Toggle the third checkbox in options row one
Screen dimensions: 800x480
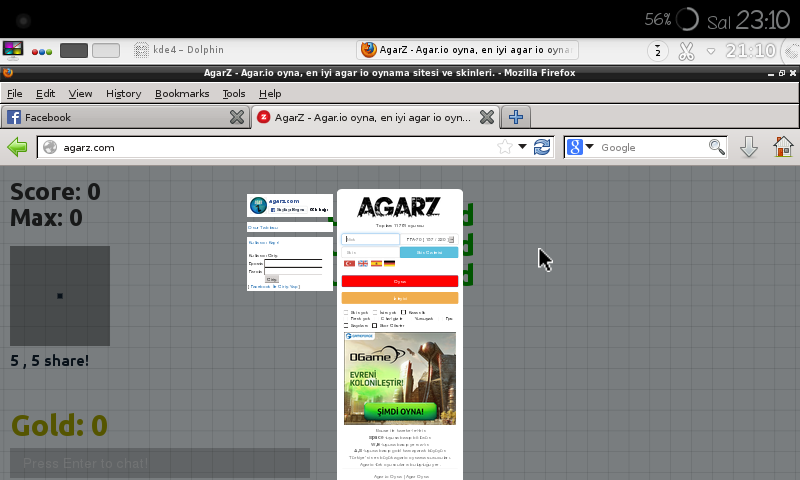404,312
